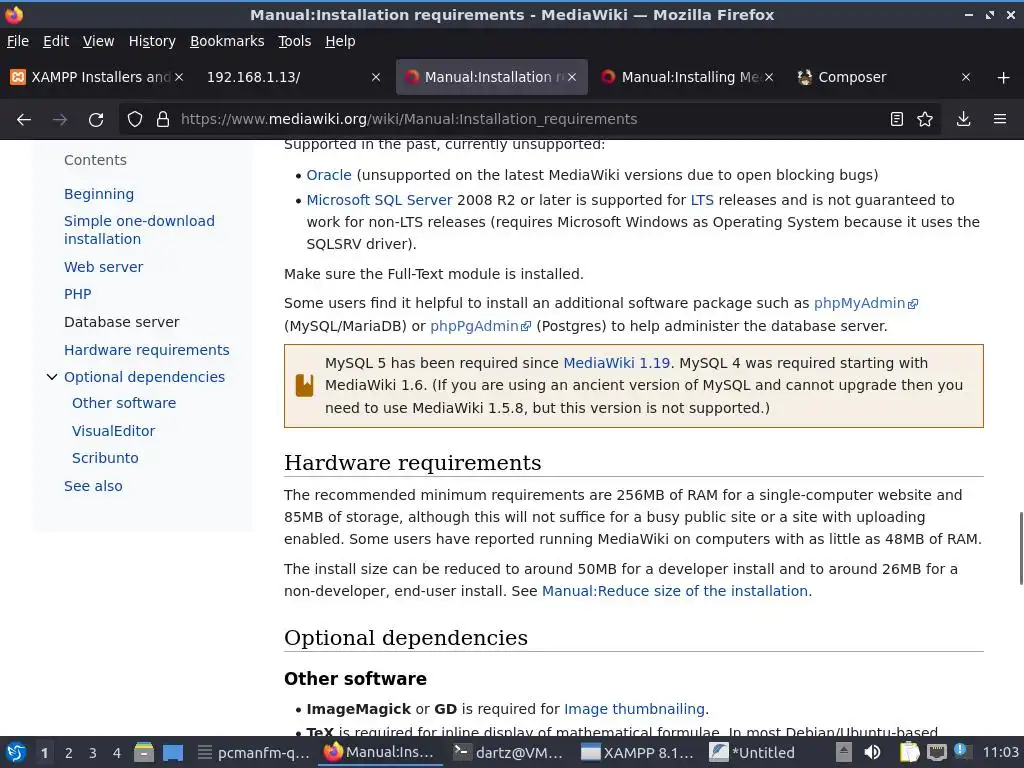The height and width of the screenshot is (768, 1024).
Task: Open the downloads panel
Action: pos(963,120)
